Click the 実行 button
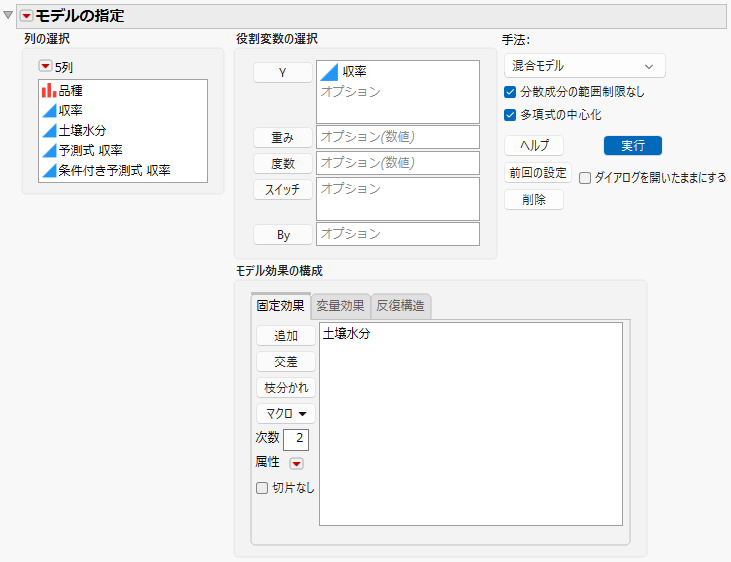This screenshot has width=731, height=562. pyautogui.click(x=633, y=146)
